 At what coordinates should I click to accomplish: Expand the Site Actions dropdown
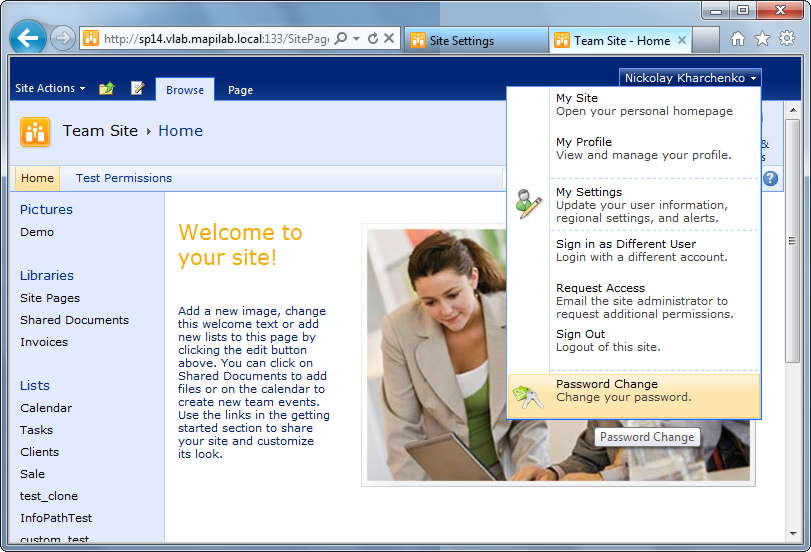[x=50, y=89]
